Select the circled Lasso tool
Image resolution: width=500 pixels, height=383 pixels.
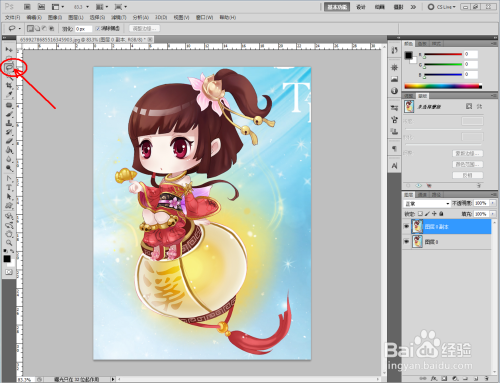tap(9, 67)
